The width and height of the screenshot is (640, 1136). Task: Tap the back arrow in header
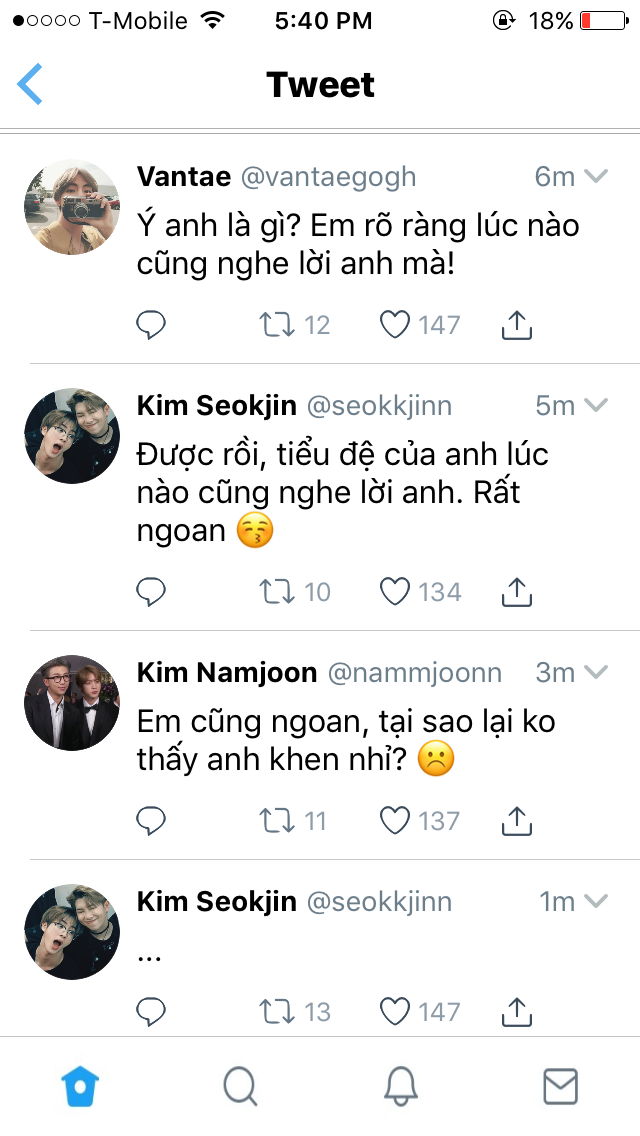click(x=30, y=84)
